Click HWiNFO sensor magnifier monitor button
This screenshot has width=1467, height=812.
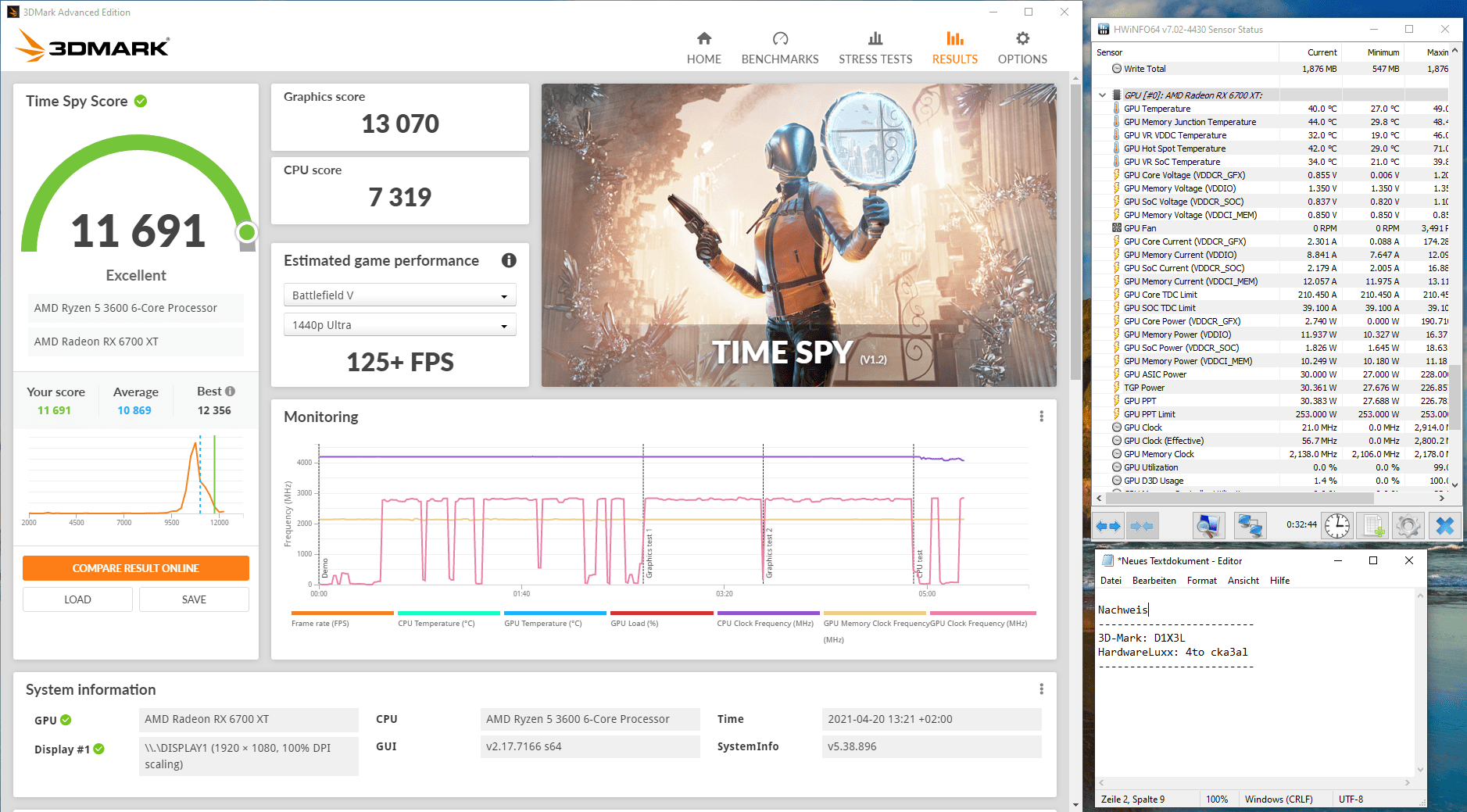1208,526
